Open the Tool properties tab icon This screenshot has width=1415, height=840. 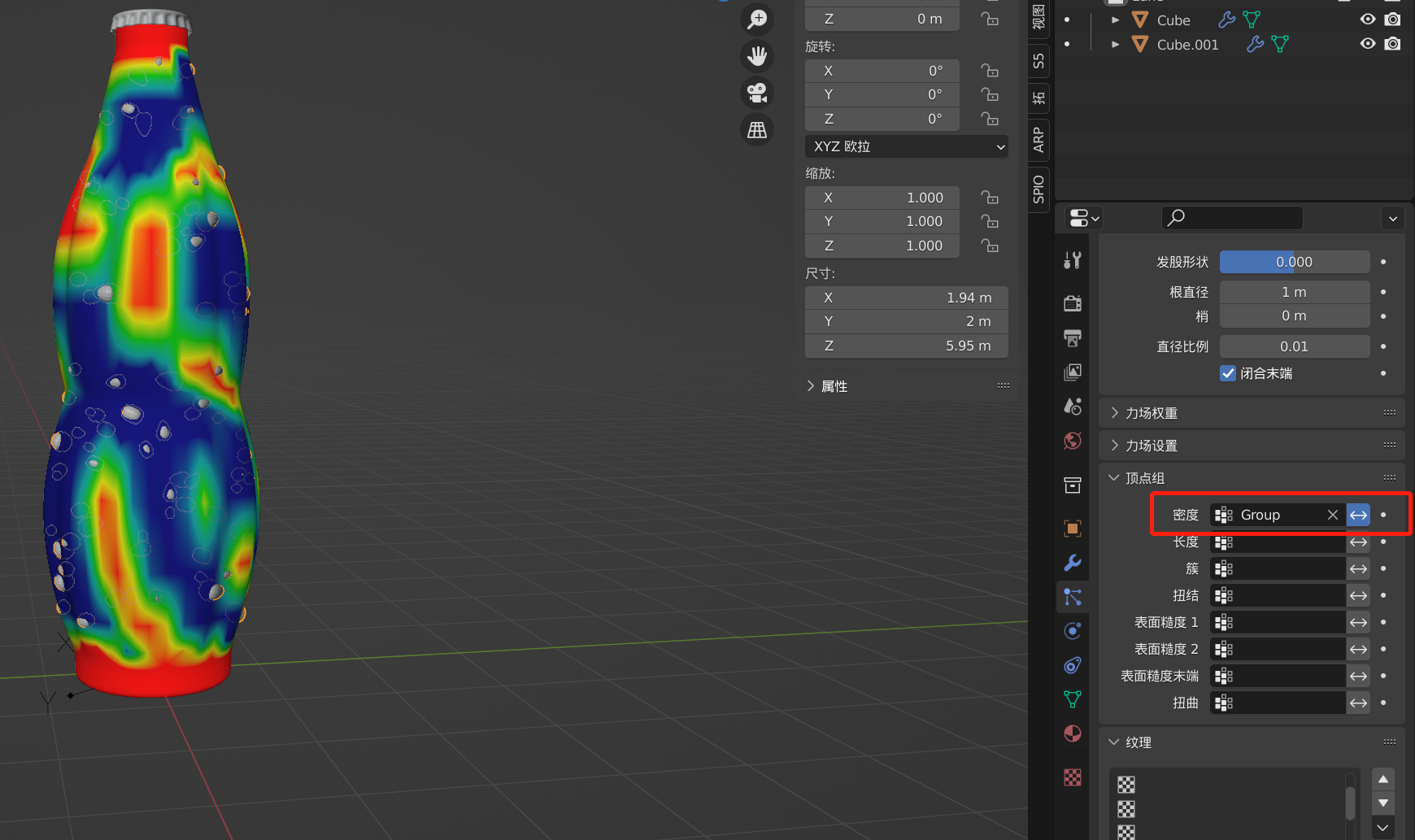click(1073, 260)
